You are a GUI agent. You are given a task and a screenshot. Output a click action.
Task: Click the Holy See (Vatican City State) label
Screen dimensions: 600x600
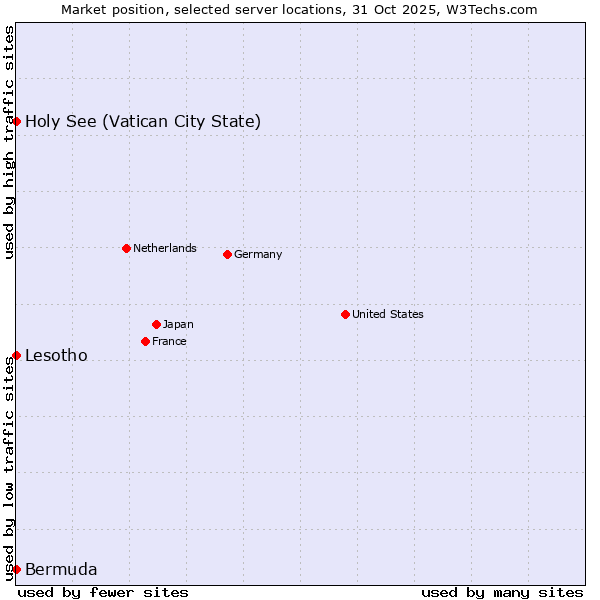(143, 122)
